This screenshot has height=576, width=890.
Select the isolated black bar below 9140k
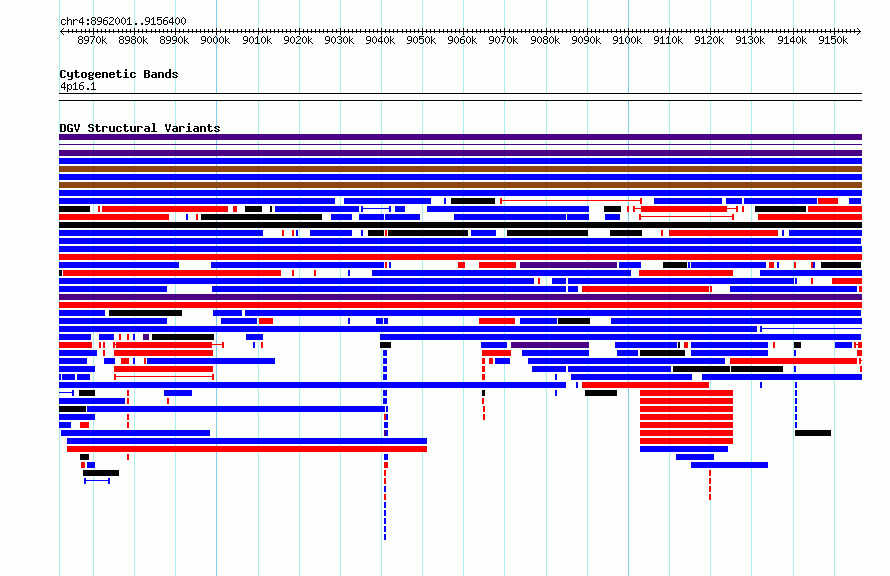click(813, 433)
